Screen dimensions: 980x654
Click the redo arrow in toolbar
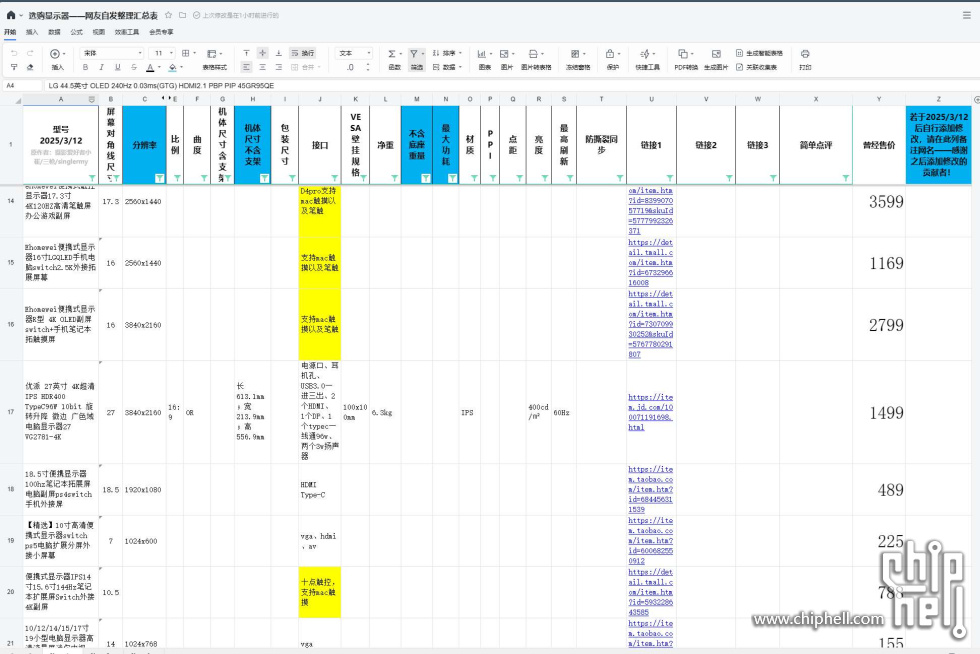point(29,54)
